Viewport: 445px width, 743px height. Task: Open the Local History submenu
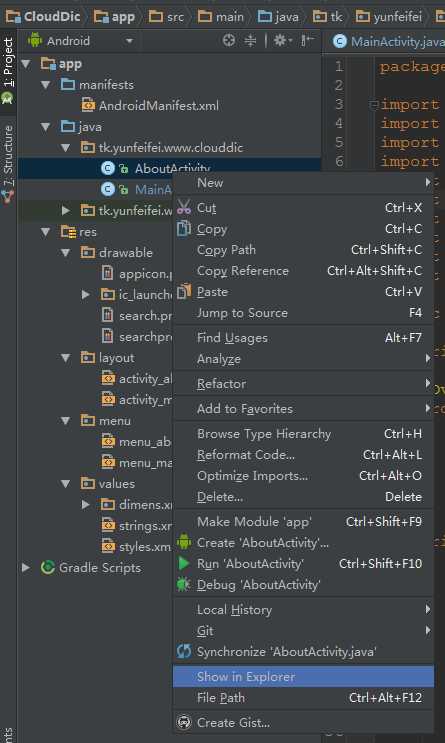click(x=303, y=609)
